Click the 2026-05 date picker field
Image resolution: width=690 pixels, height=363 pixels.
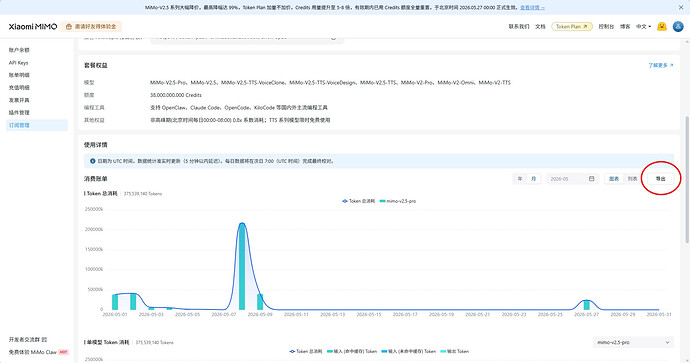coord(572,179)
